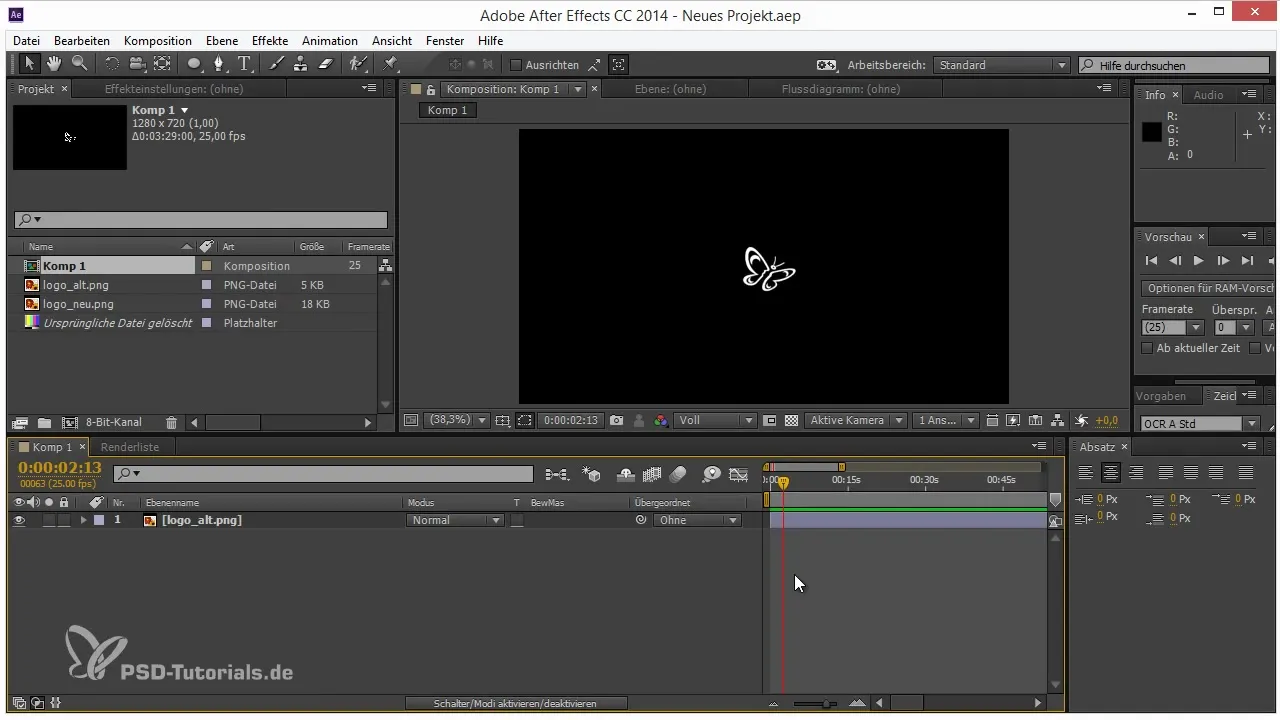
Task: Click the Komp 1 breadcrumb button in viewer
Action: [x=447, y=110]
